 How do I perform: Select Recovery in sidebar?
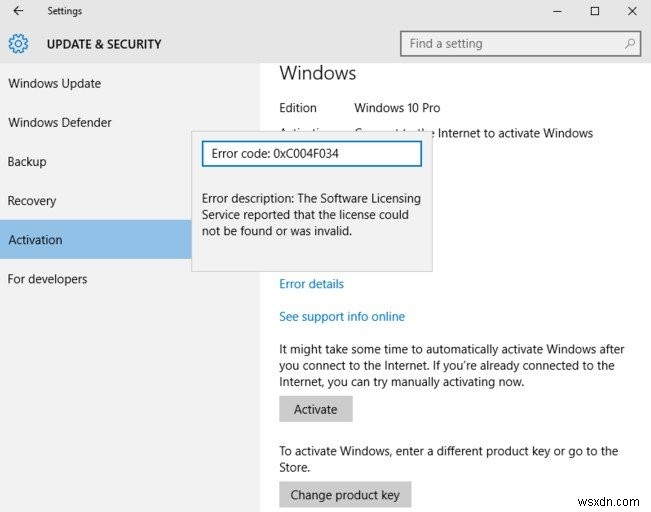[32, 201]
